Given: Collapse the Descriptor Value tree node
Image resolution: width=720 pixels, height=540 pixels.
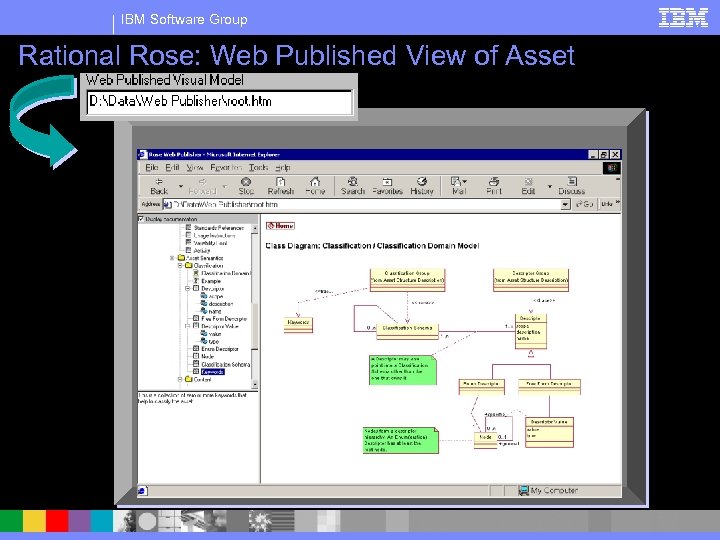Looking at the screenshot, I should tap(187, 326).
